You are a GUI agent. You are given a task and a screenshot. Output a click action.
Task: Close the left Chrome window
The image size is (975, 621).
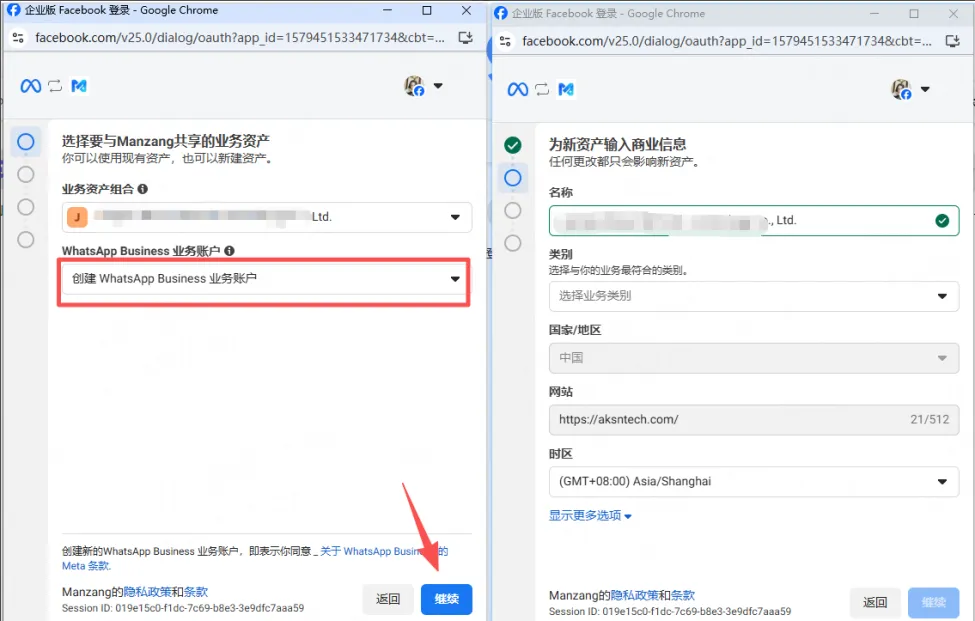[466, 11]
